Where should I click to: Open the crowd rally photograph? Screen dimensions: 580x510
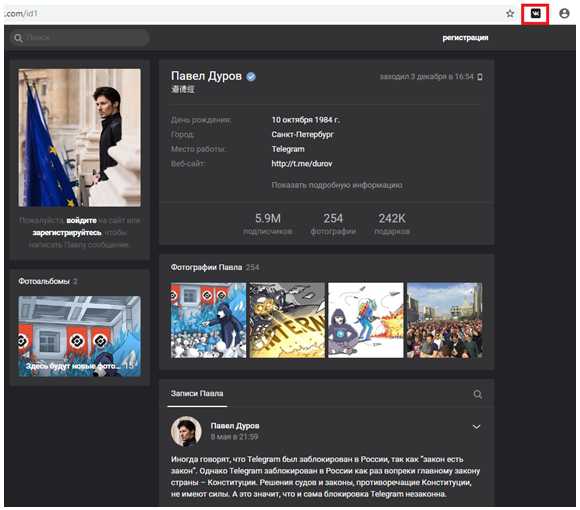(445, 320)
